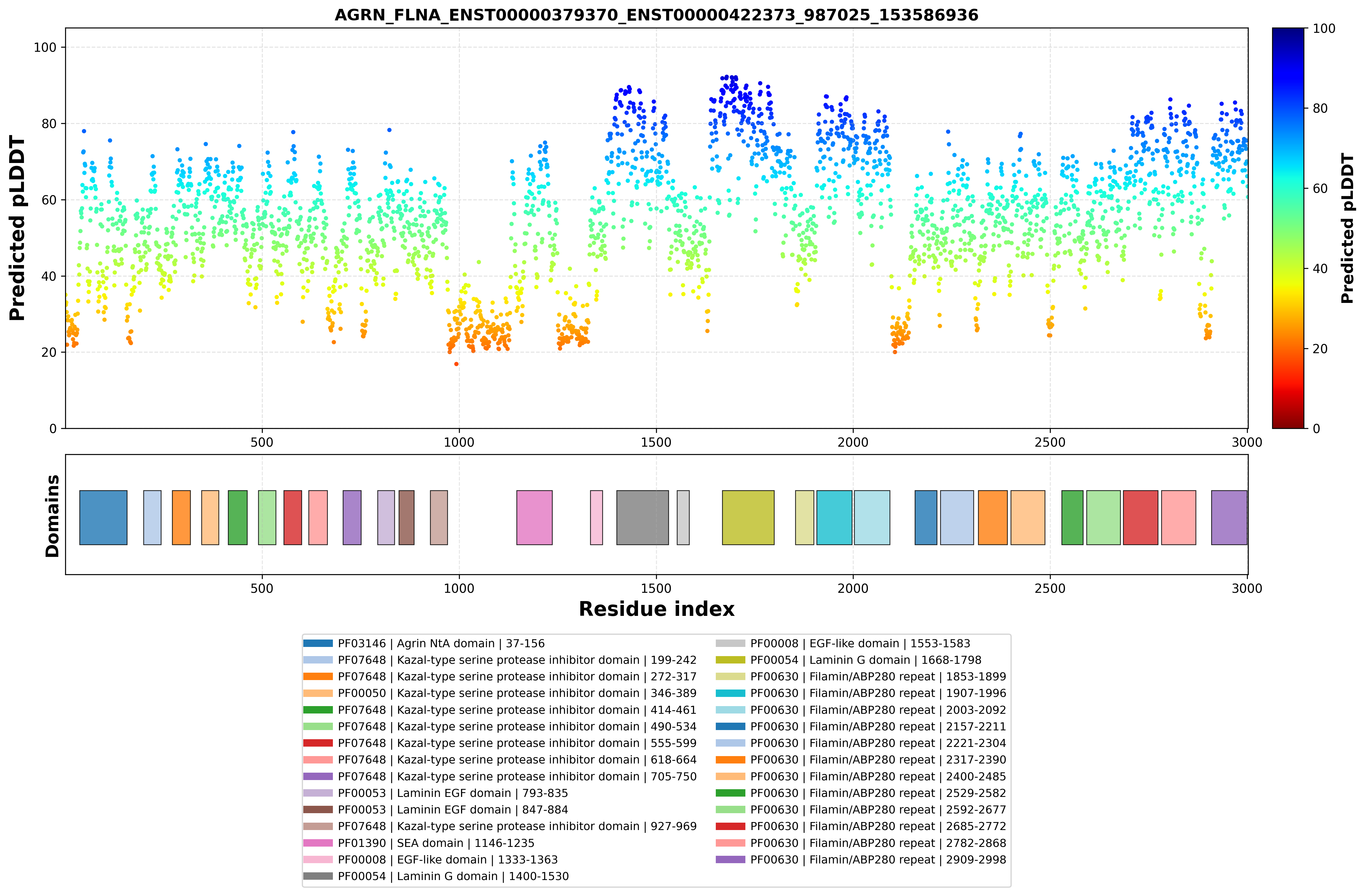The width and height of the screenshot is (1365, 896).
Task: Click legend swatch for Laminin EGF domain 847-884
Action: (x=318, y=810)
